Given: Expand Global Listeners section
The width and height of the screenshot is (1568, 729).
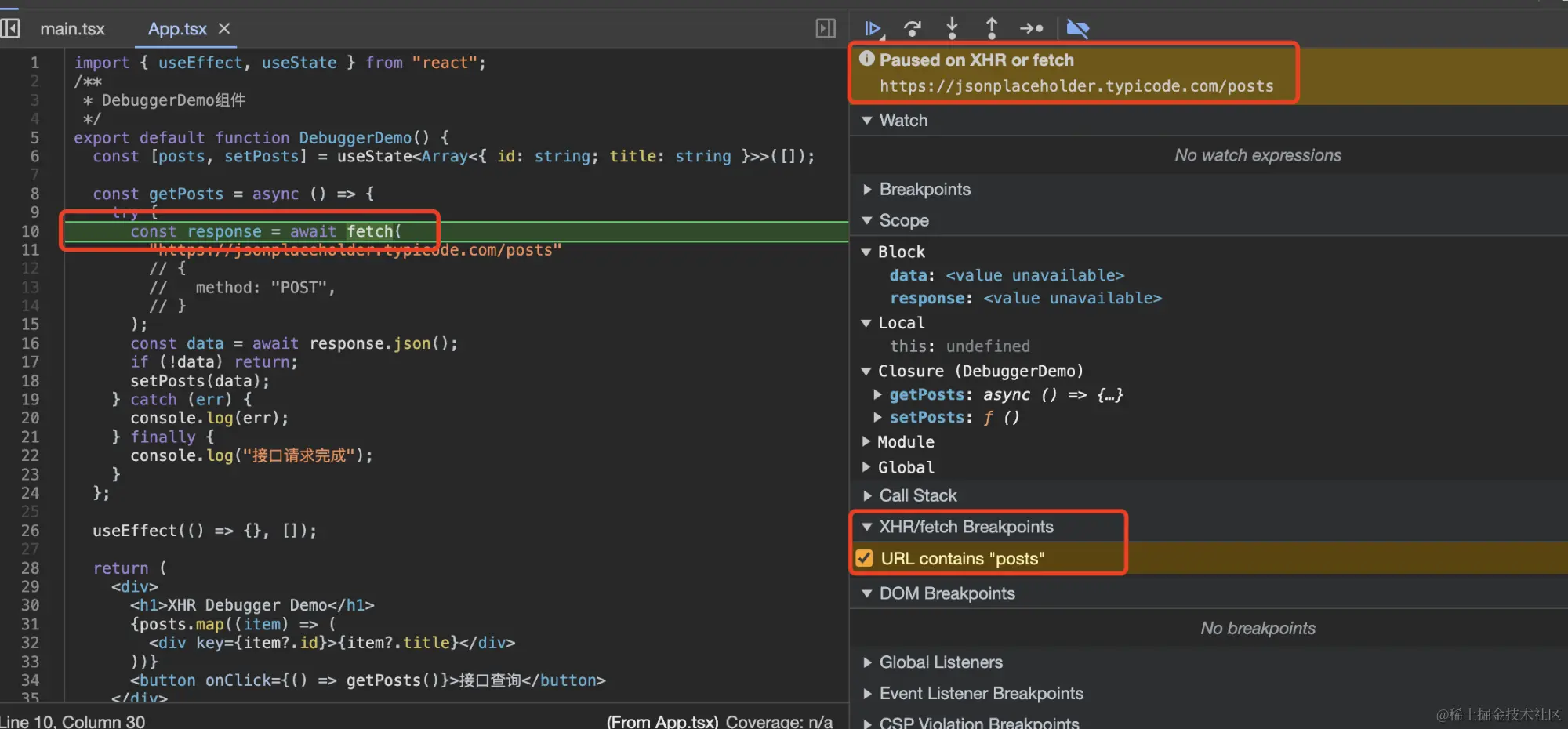Looking at the screenshot, I should [867, 662].
